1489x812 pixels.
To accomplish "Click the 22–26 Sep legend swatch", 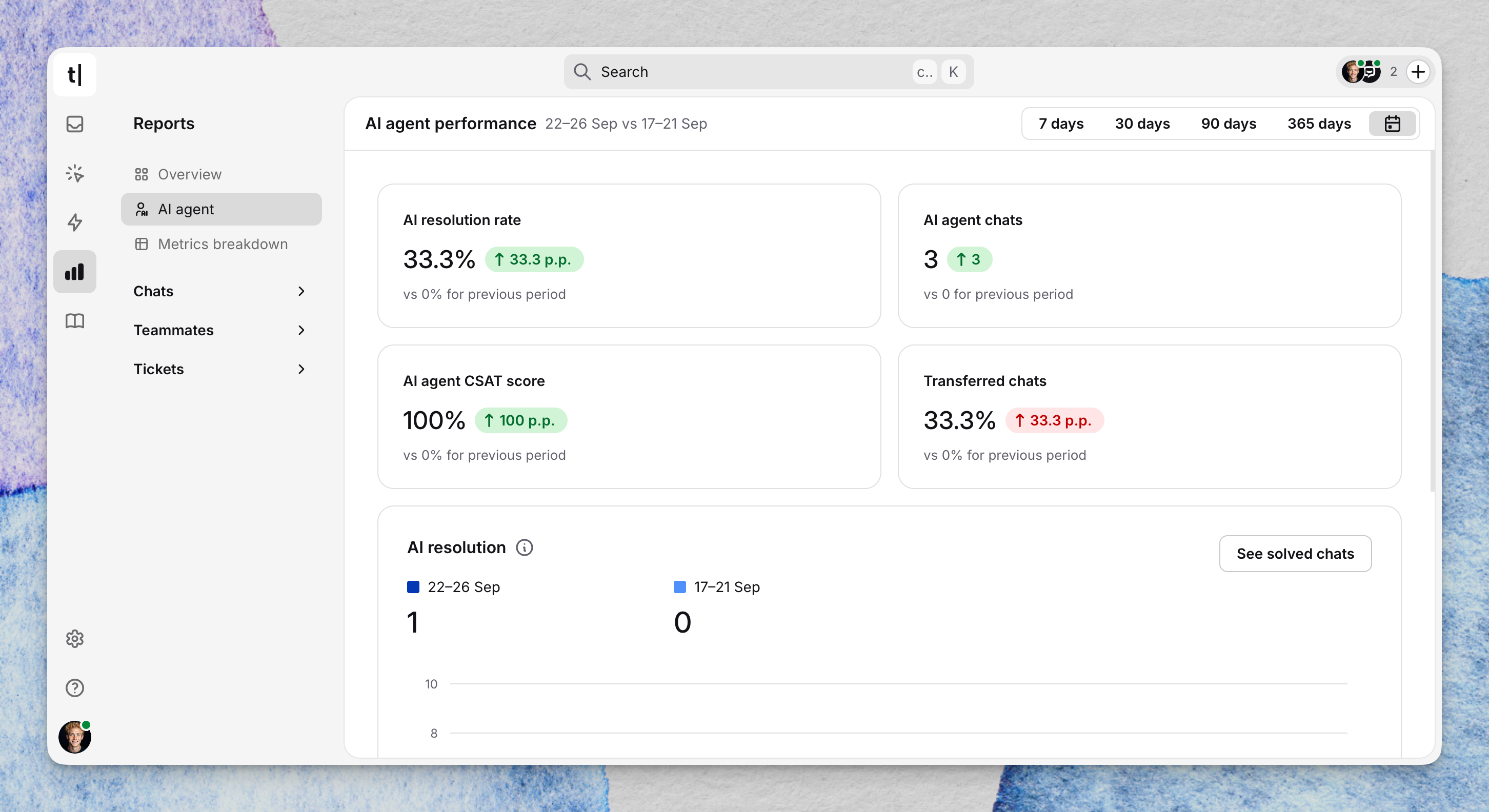I will pos(413,587).
